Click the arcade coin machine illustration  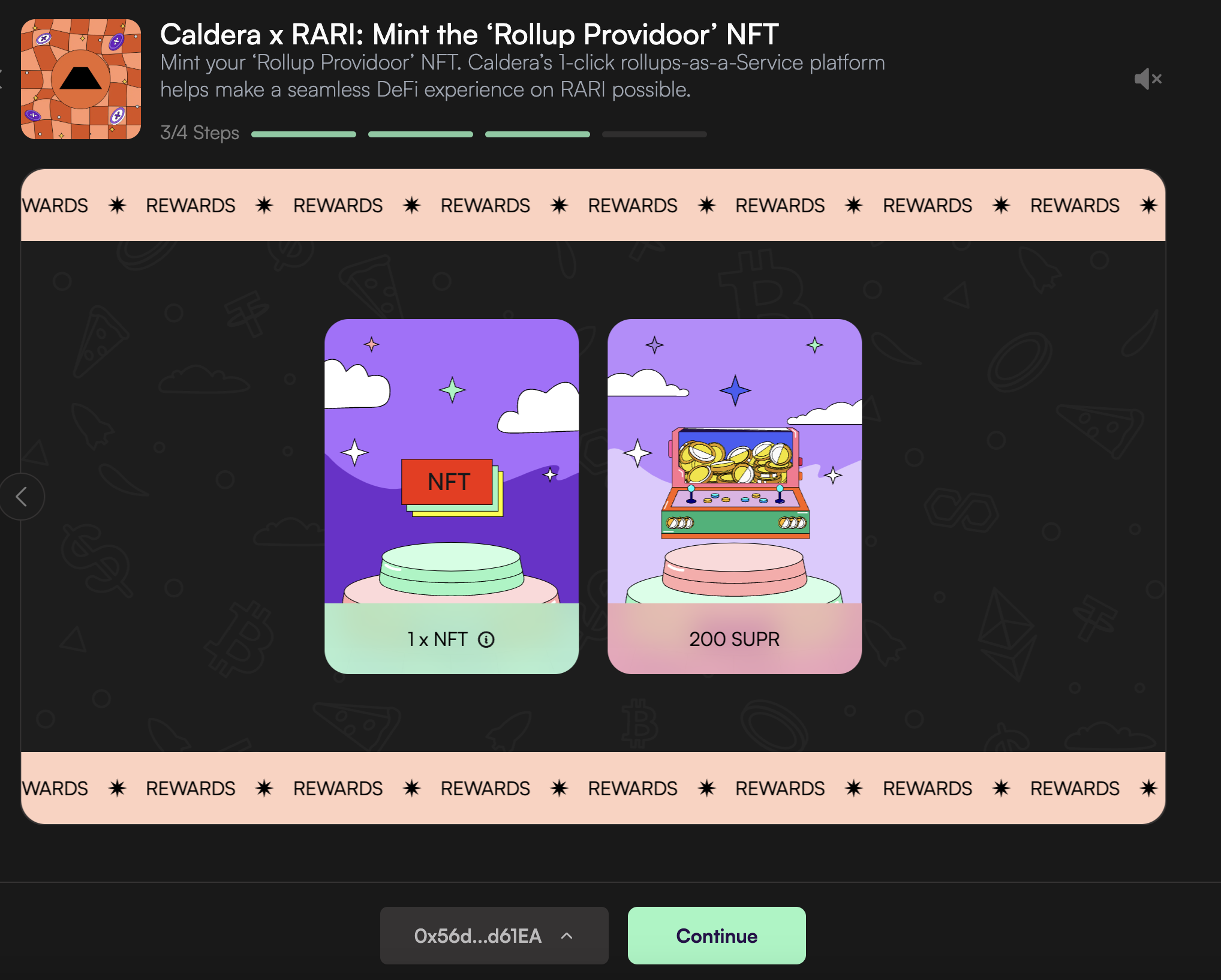736,483
